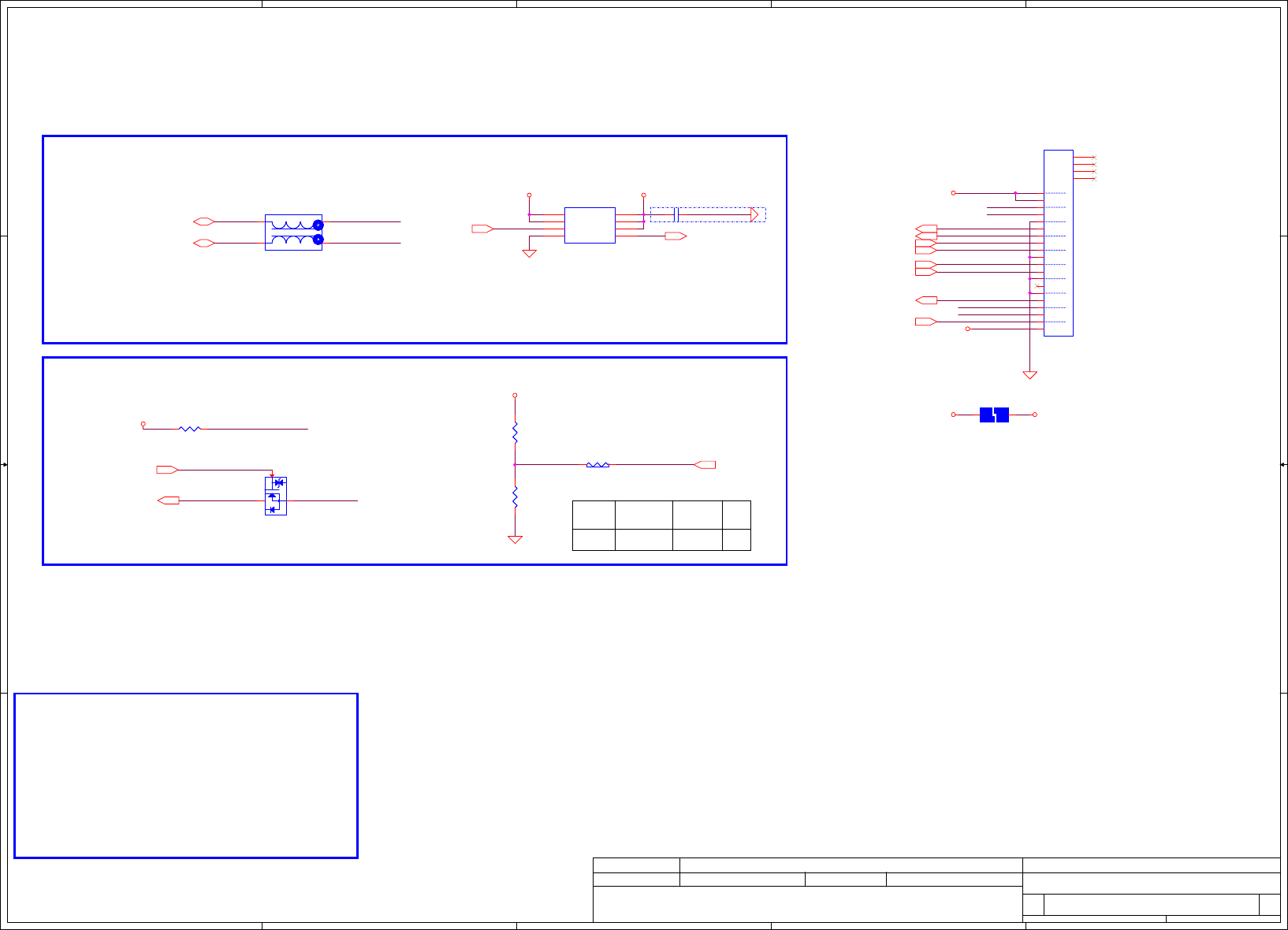Screen dimensions: 1288x930
Task: Click the left-pointing port beside the MOSFET
Action: (x=168, y=500)
